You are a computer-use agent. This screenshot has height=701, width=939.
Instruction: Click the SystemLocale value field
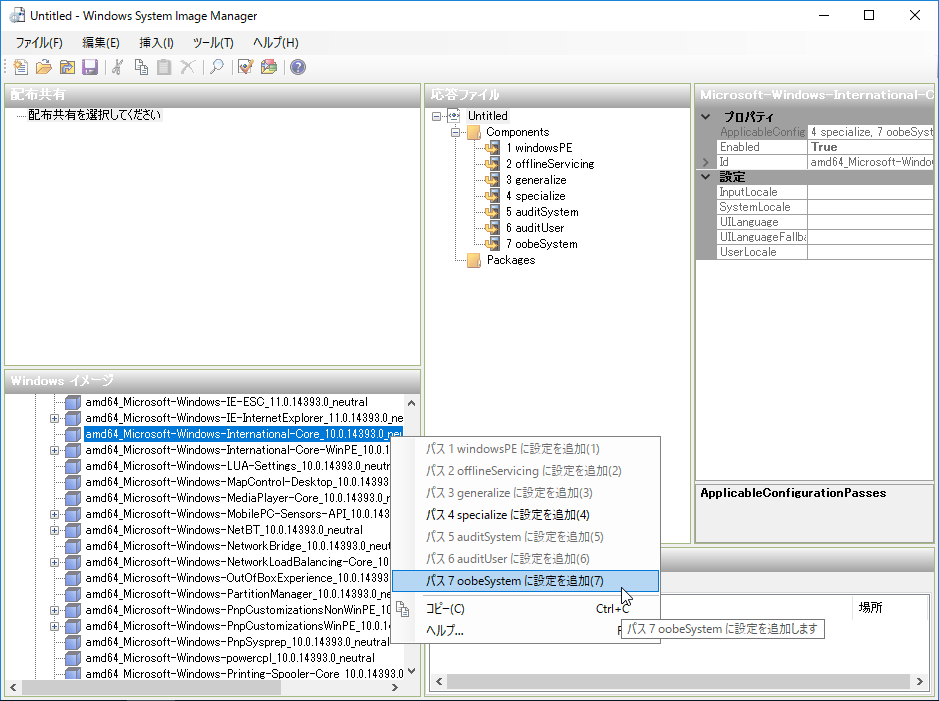tap(870, 207)
